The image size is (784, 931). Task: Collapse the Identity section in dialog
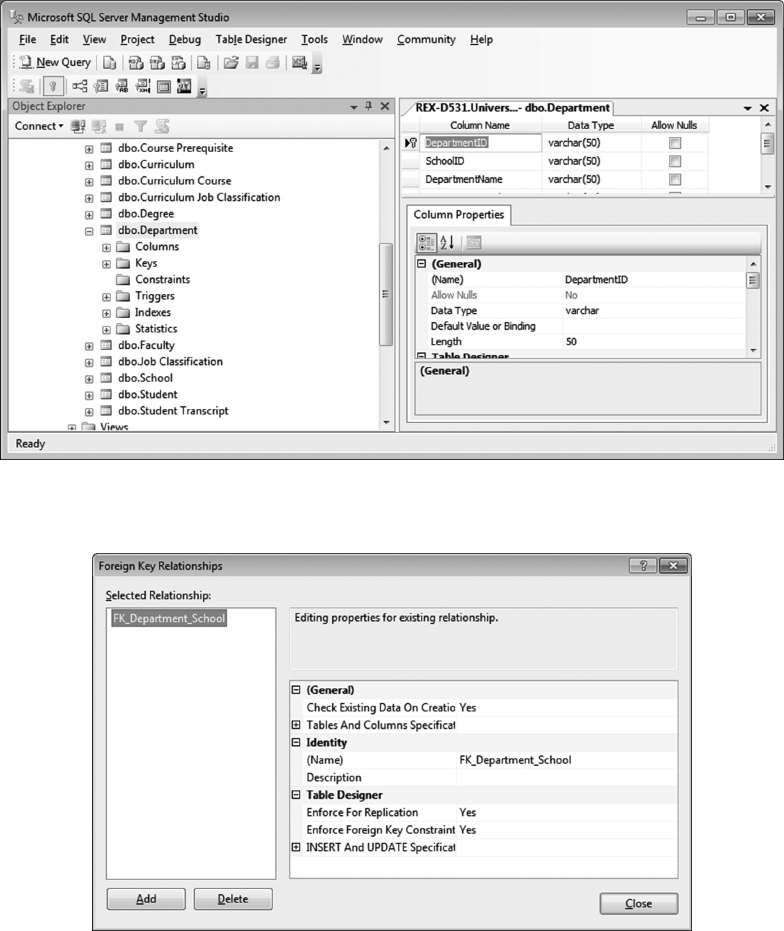point(296,742)
